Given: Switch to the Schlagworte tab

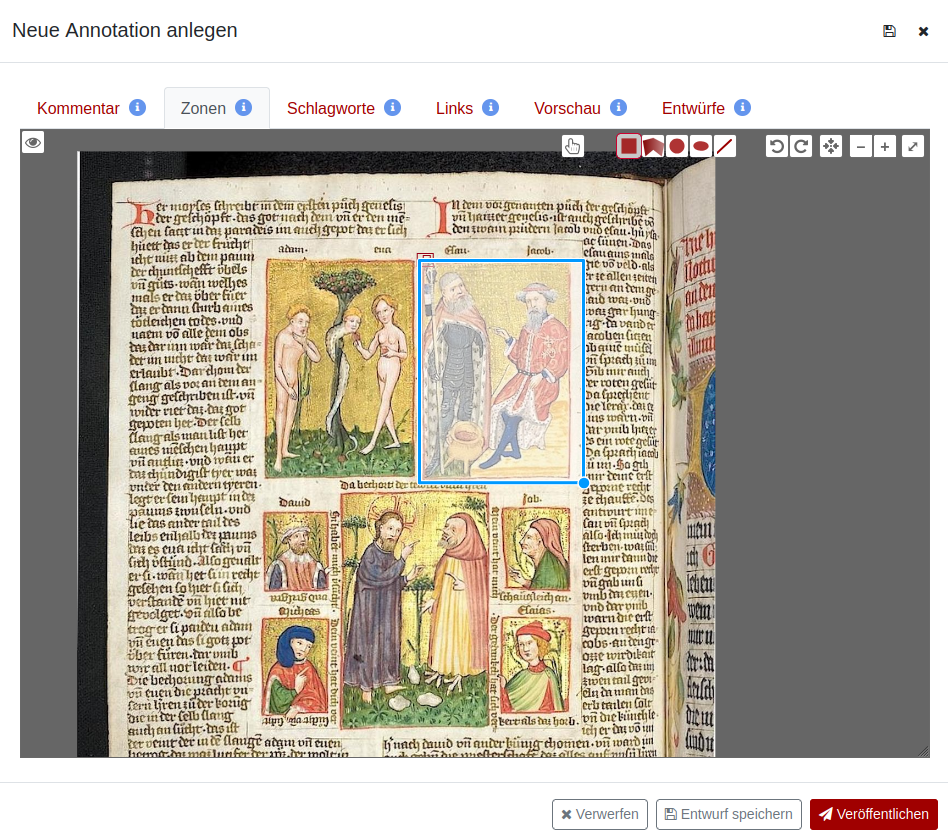Looking at the screenshot, I should click(331, 108).
